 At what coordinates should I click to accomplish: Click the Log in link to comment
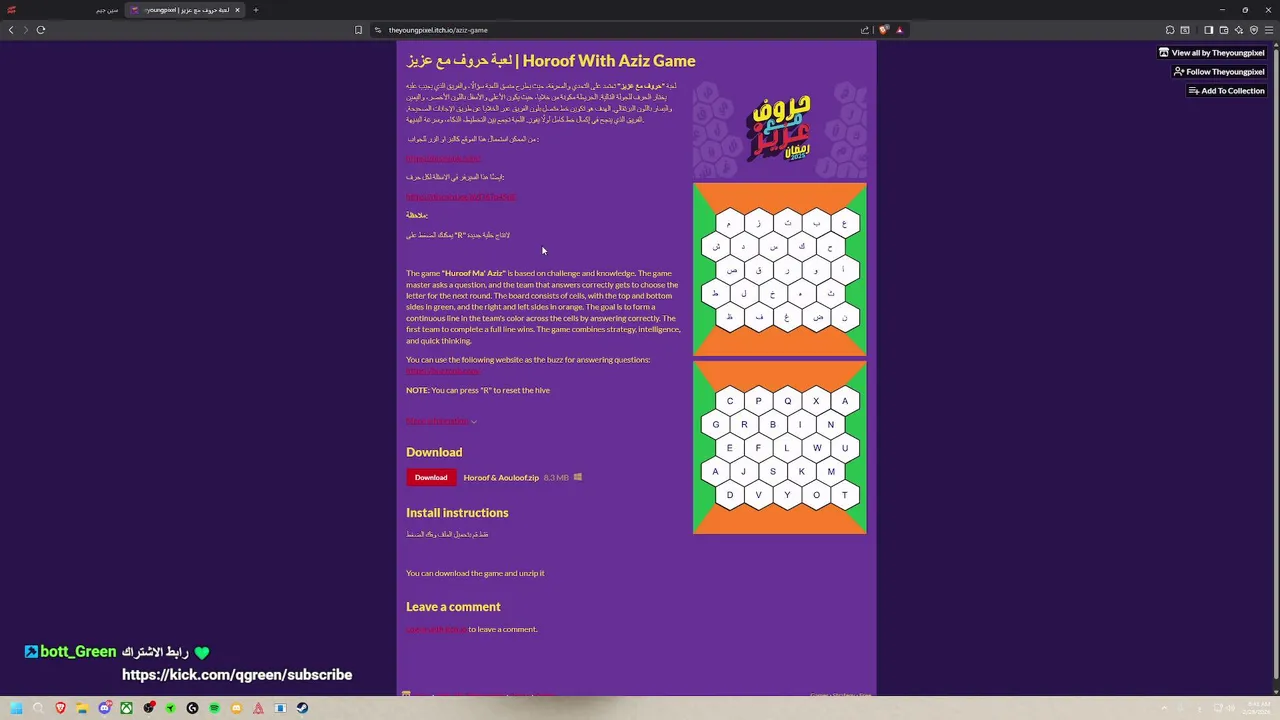436,629
